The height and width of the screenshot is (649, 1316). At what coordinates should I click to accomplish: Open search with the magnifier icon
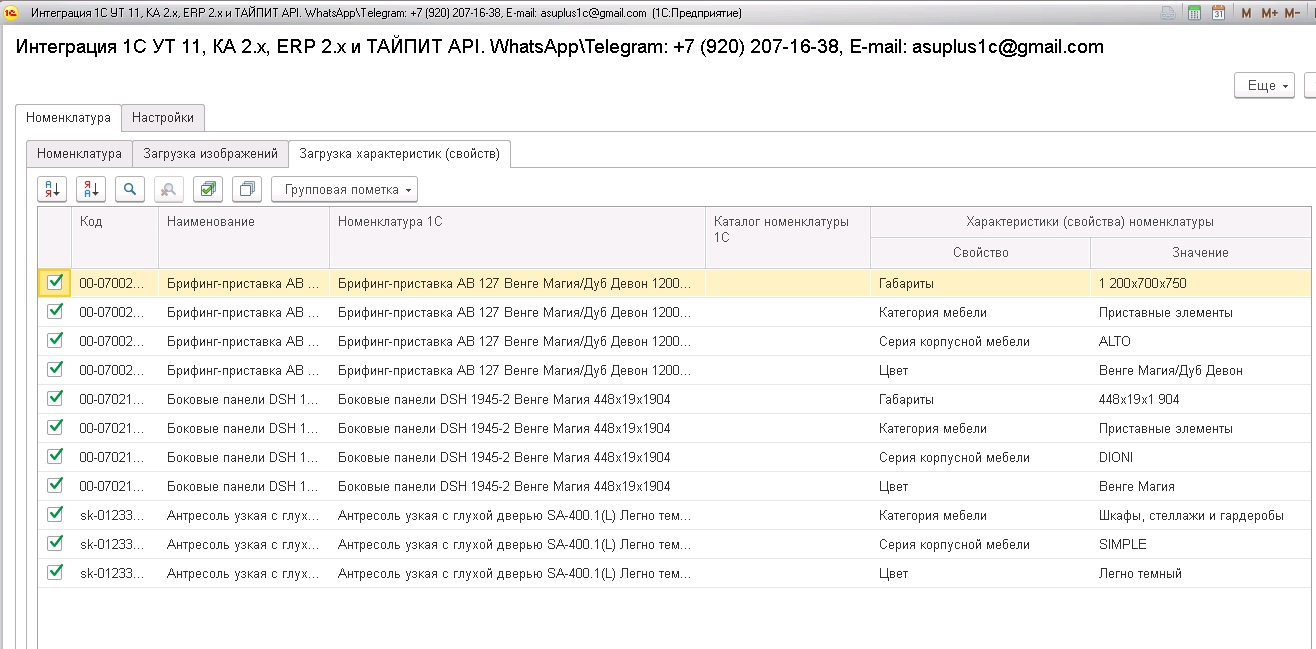pyautogui.click(x=130, y=189)
